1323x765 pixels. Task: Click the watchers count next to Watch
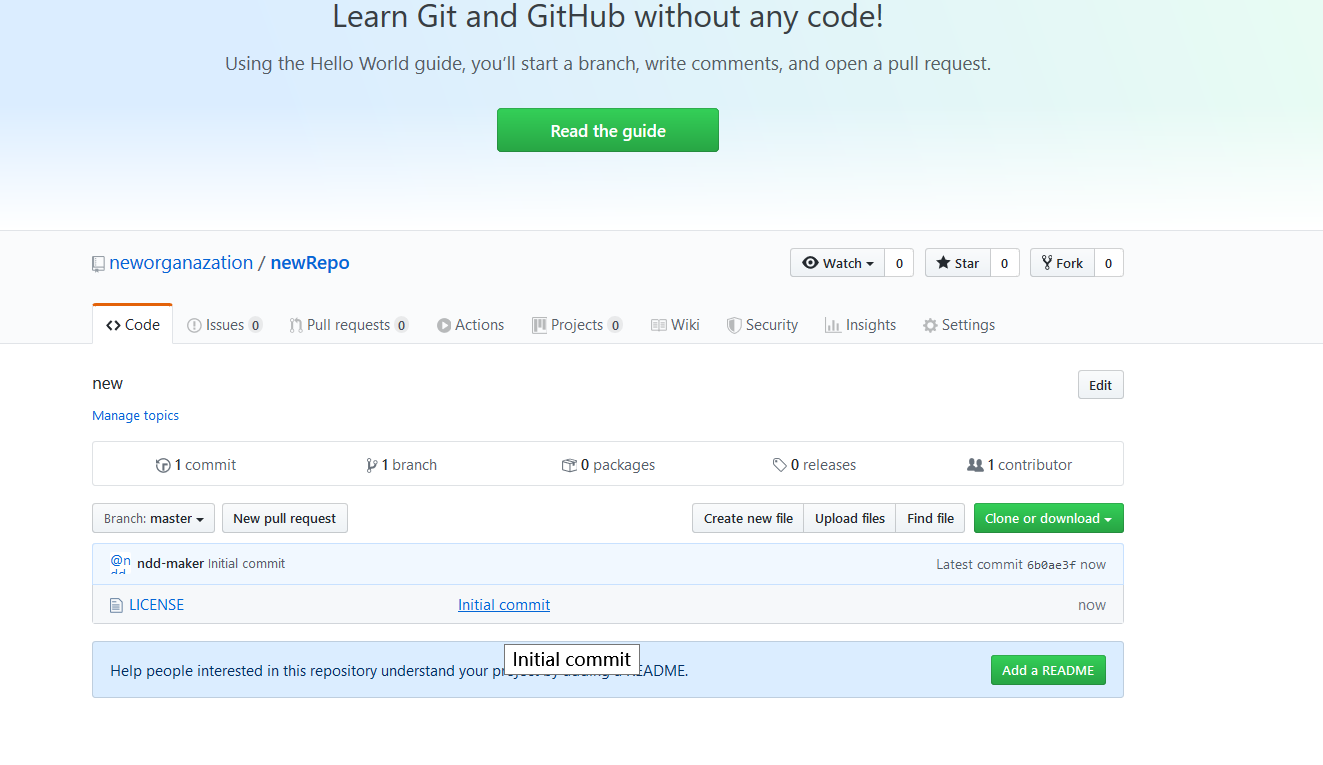point(899,263)
